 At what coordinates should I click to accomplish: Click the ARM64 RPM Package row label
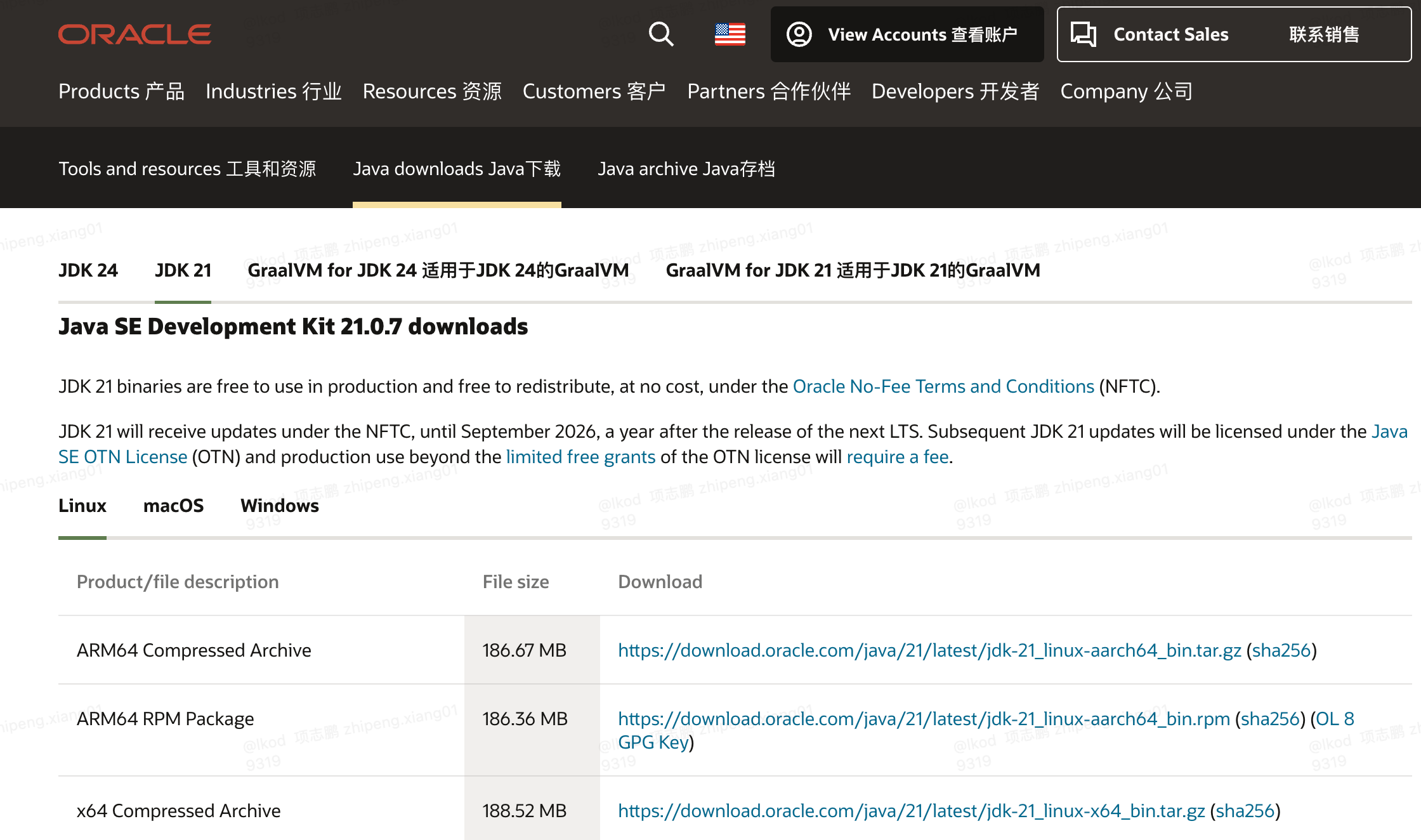pos(165,719)
